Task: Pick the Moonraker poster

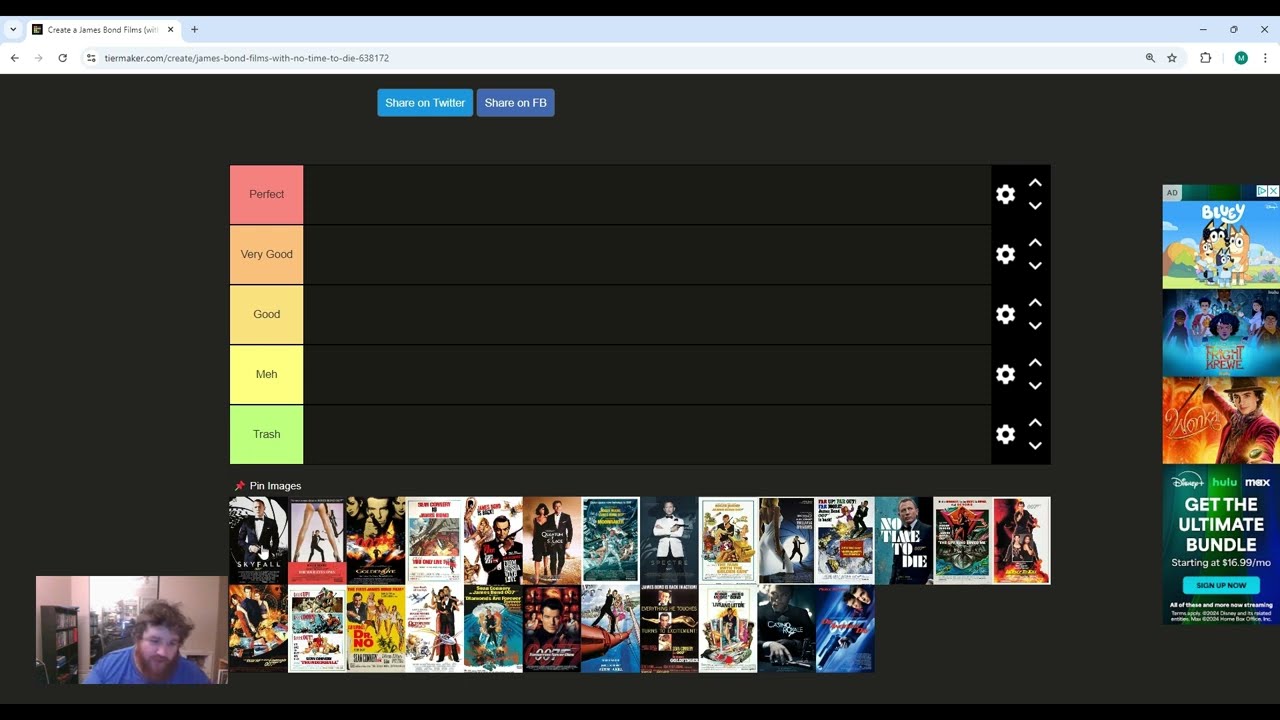Action: point(611,540)
